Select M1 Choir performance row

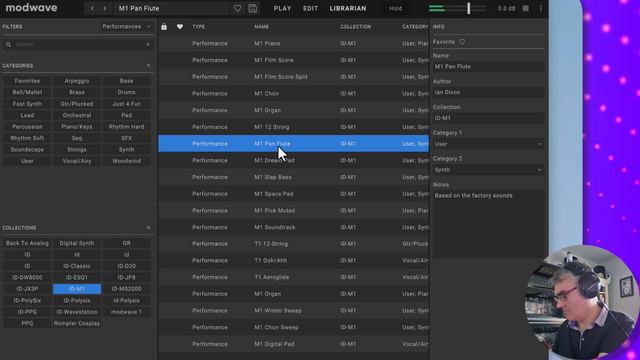click(x=293, y=93)
